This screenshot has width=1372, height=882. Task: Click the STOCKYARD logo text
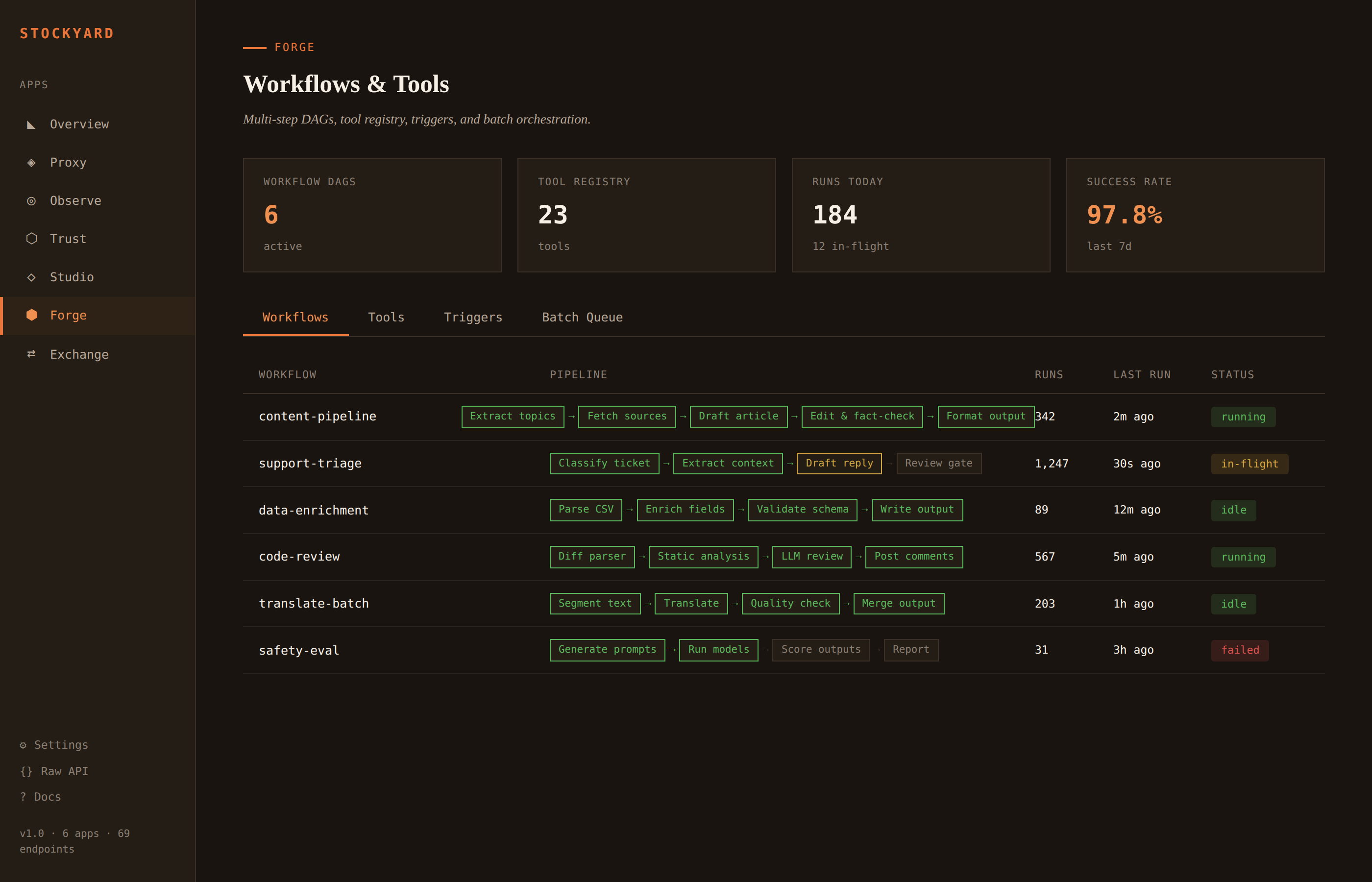67,33
